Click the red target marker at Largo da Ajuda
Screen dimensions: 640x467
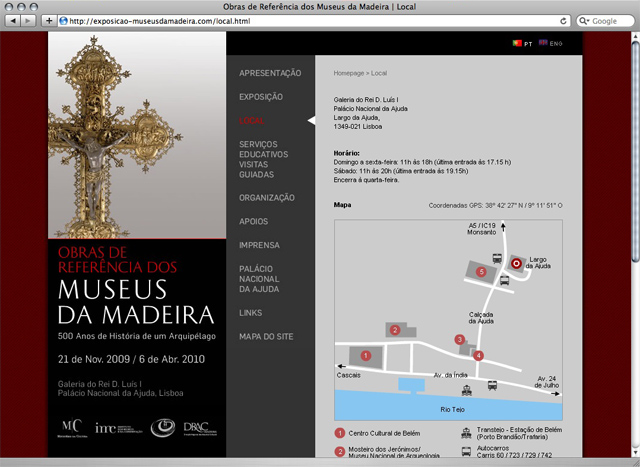[516, 264]
